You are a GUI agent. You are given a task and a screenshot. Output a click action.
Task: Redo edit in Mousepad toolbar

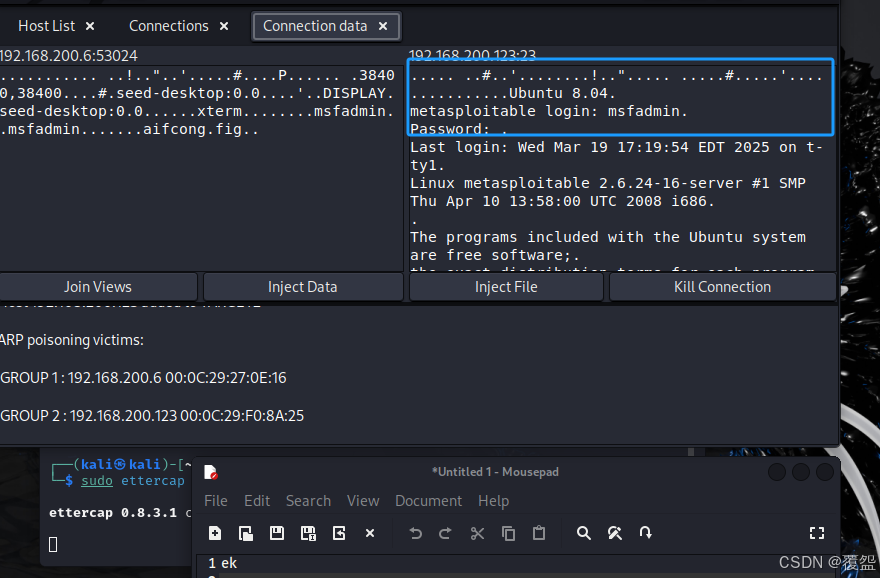pos(446,533)
